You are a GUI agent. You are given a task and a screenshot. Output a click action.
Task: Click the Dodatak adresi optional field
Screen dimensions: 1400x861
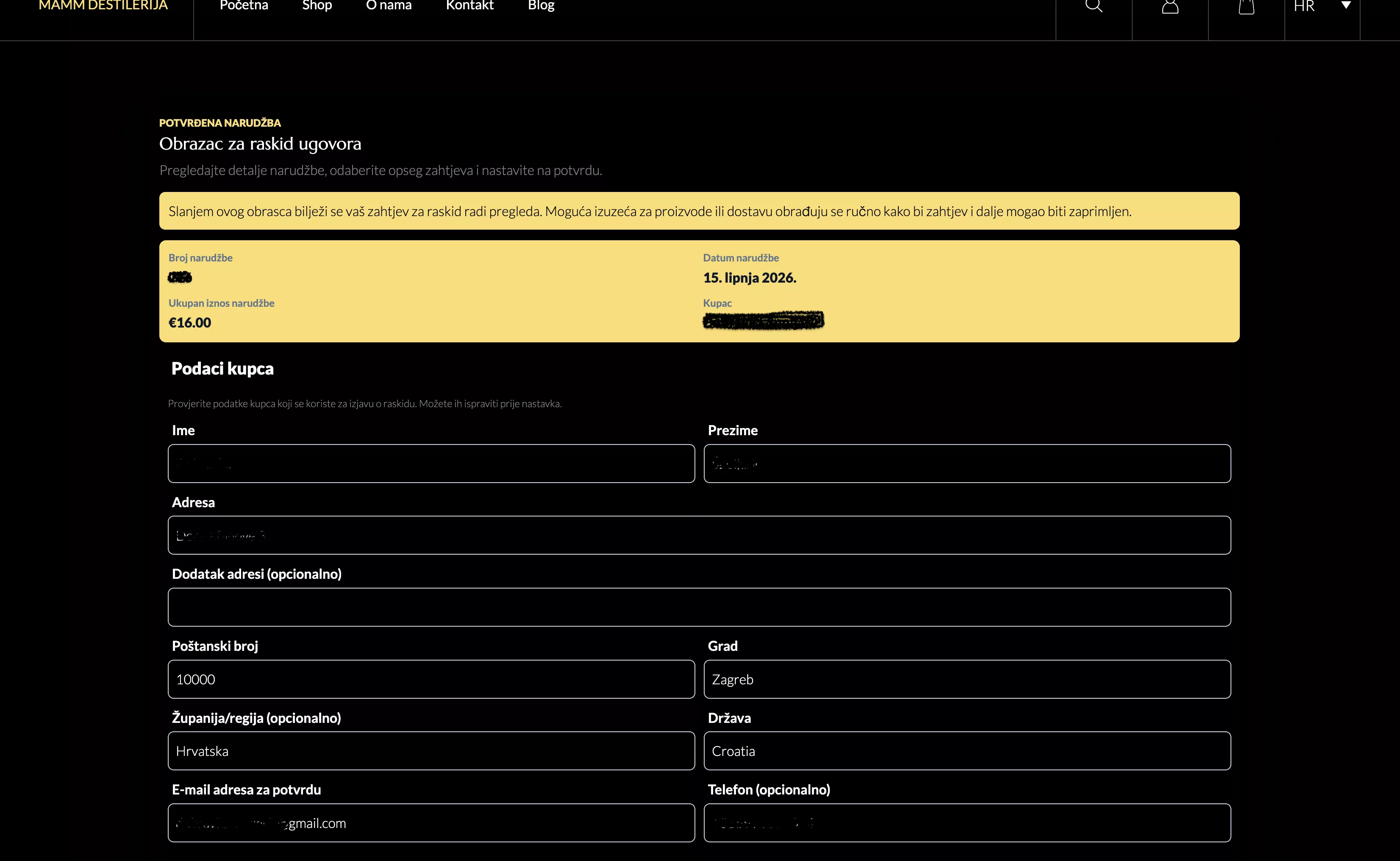(x=699, y=607)
